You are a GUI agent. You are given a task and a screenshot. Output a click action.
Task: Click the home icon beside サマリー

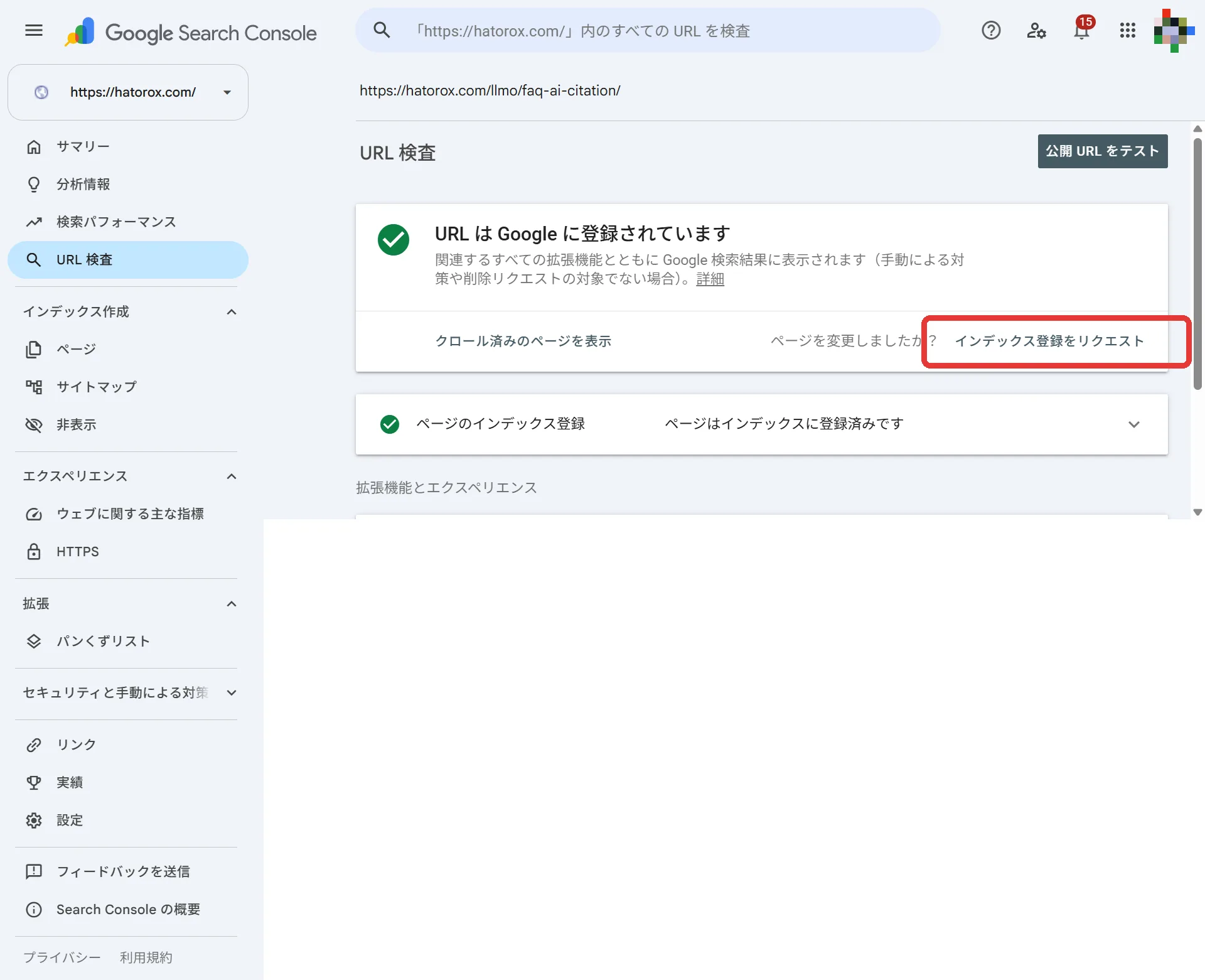click(34, 146)
